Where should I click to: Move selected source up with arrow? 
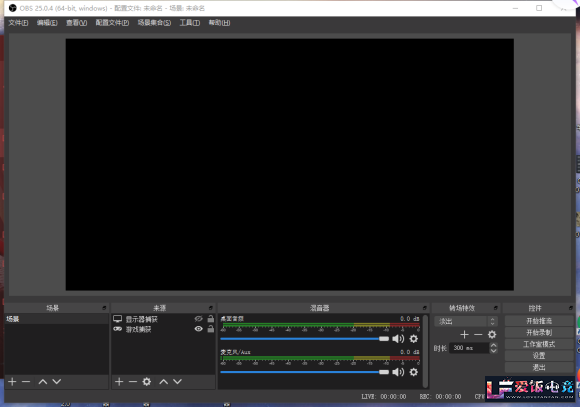(163, 381)
